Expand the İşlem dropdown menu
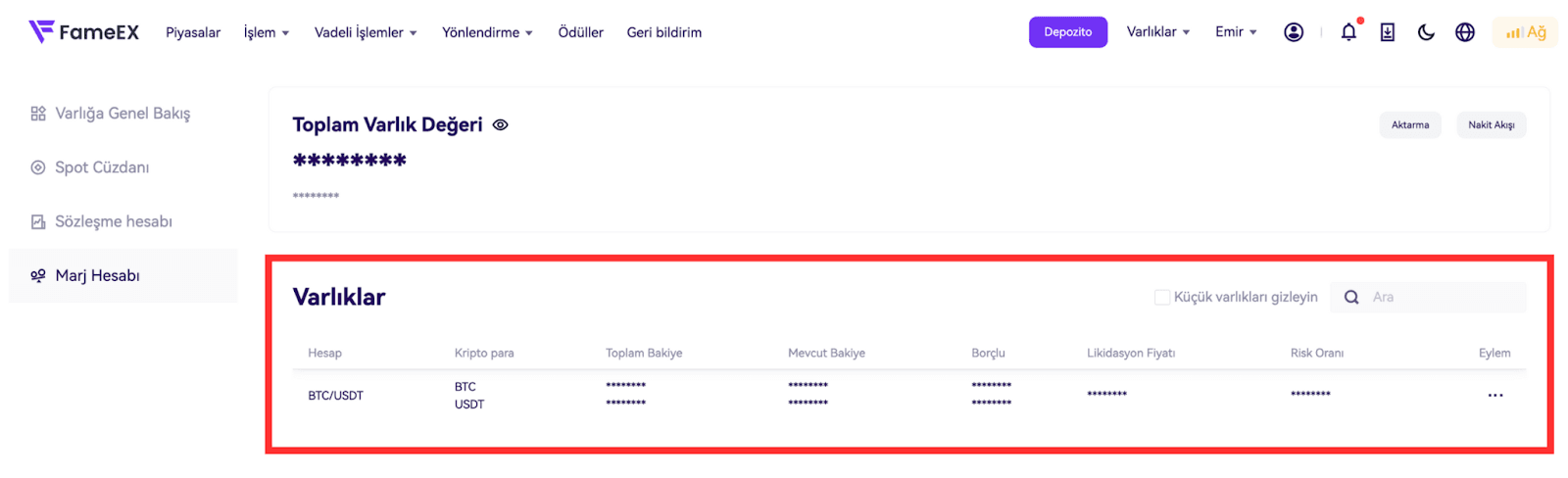 coord(267,32)
